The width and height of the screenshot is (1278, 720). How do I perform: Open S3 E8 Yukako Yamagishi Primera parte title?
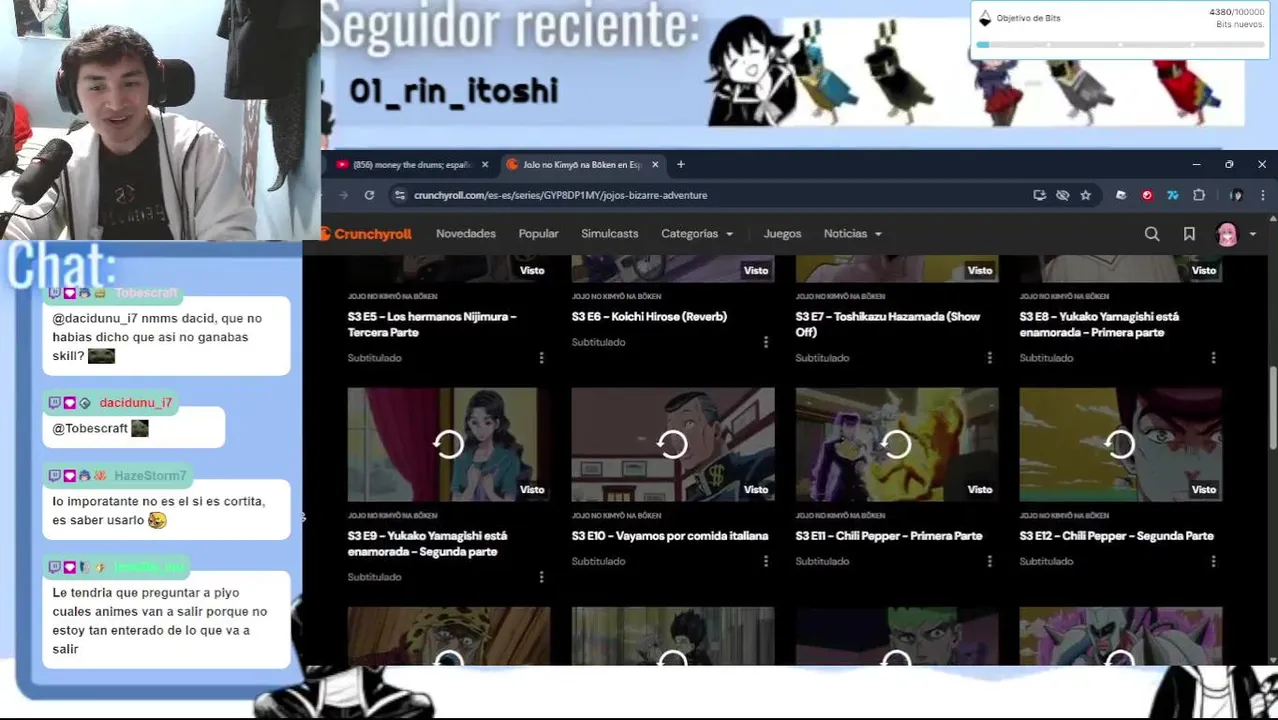(x=1099, y=324)
